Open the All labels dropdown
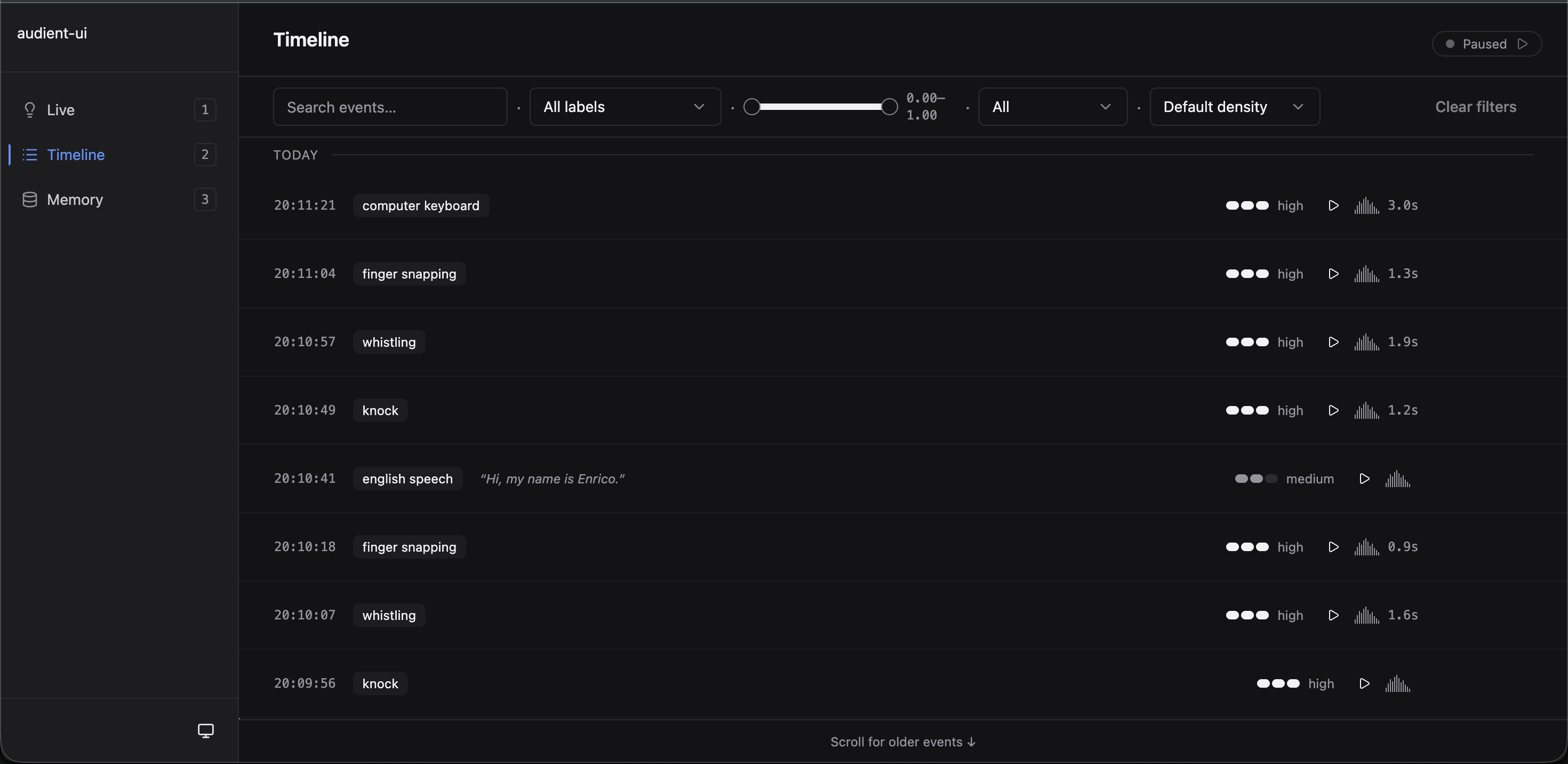Image resolution: width=1568 pixels, height=764 pixels. coord(625,107)
